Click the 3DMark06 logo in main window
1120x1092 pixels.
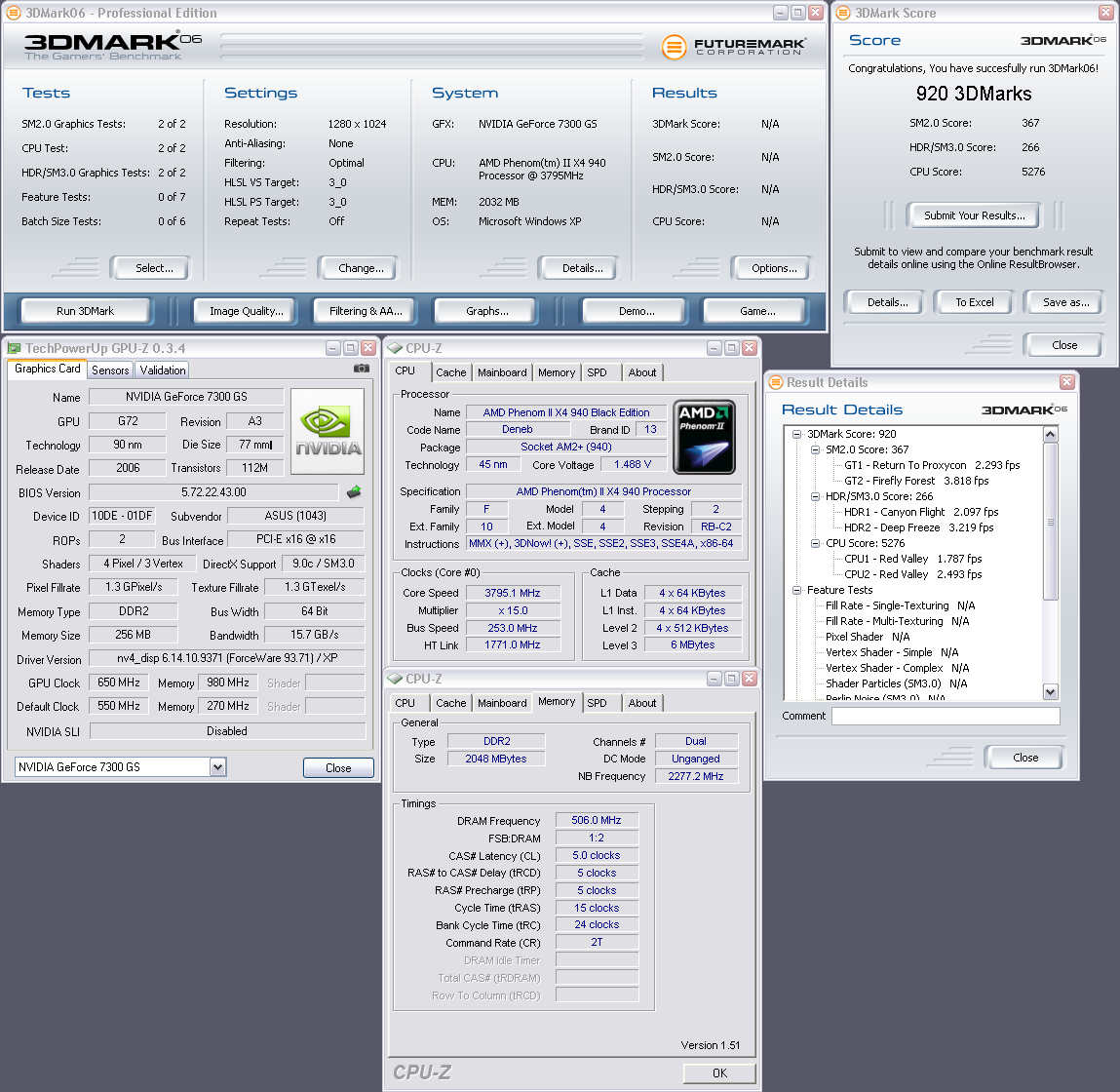click(113, 46)
